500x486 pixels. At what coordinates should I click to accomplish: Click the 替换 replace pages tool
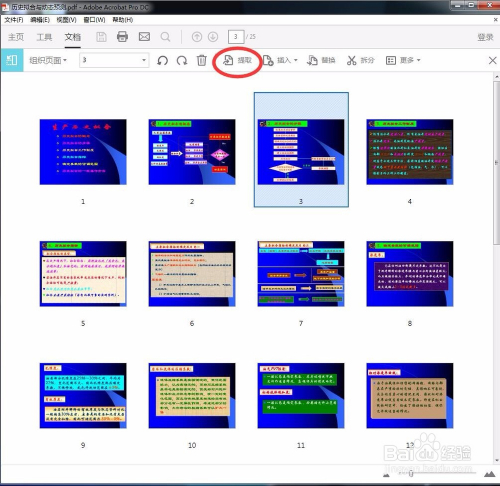[321, 60]
